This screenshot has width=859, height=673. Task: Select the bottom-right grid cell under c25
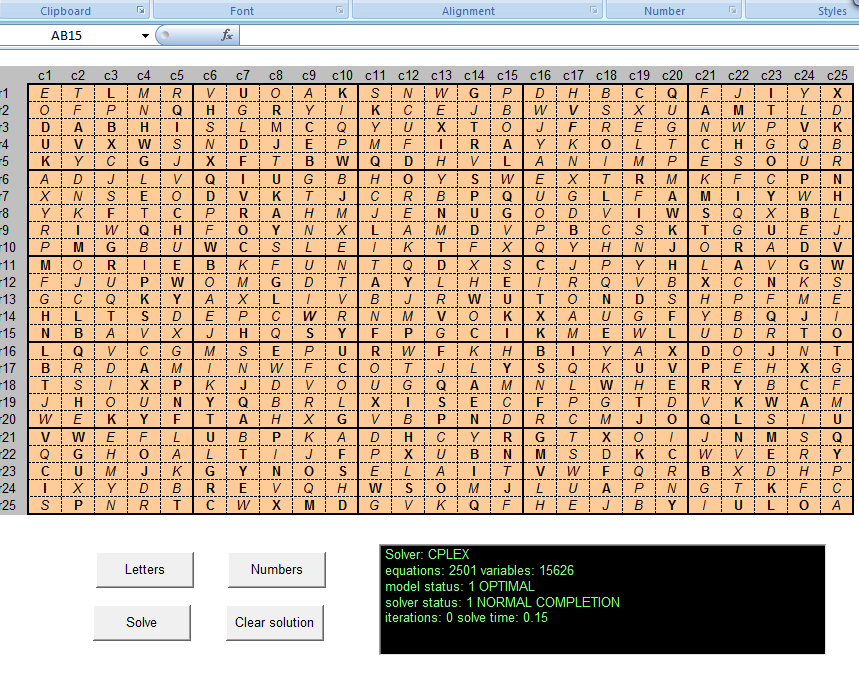837,505
